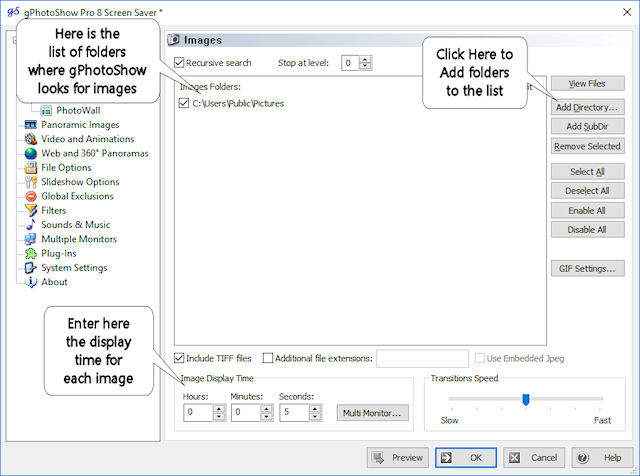Click Add Directory... button
This screenshot has height=476, width=640.
(587, 107)
